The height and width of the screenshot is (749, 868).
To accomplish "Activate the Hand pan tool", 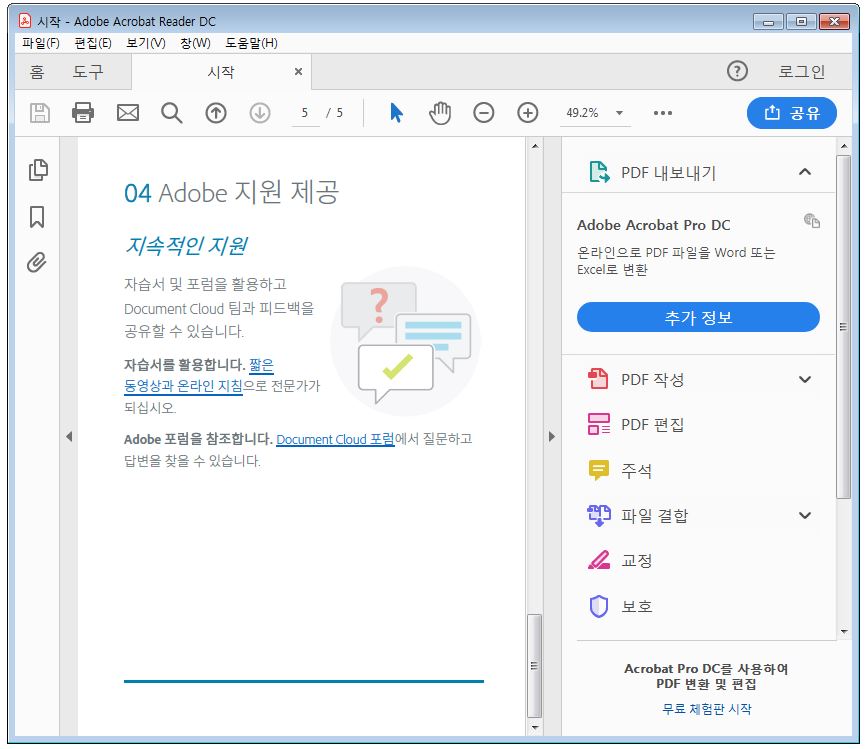I will click(x=440, y=113).
